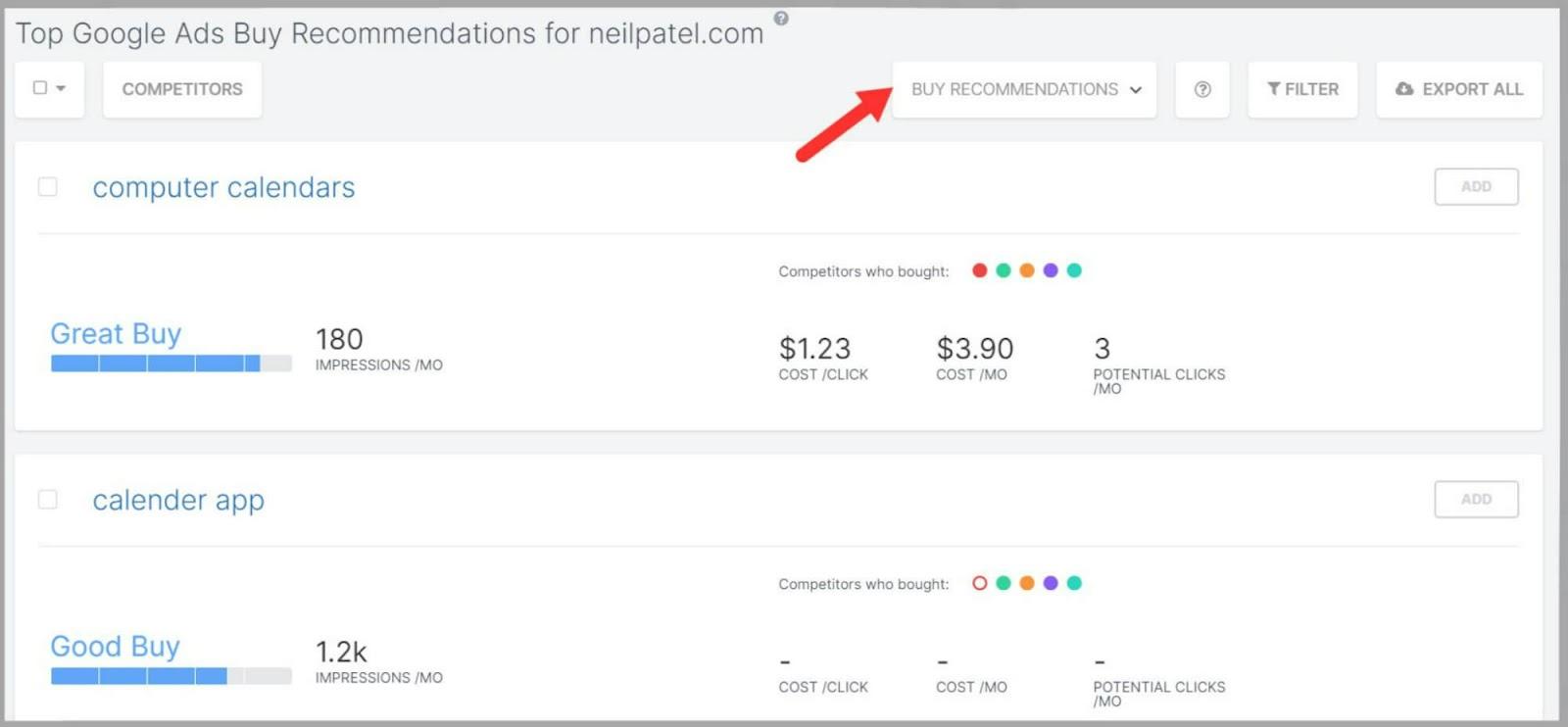Click the funnel icon on FILTER

point(1273,89)
